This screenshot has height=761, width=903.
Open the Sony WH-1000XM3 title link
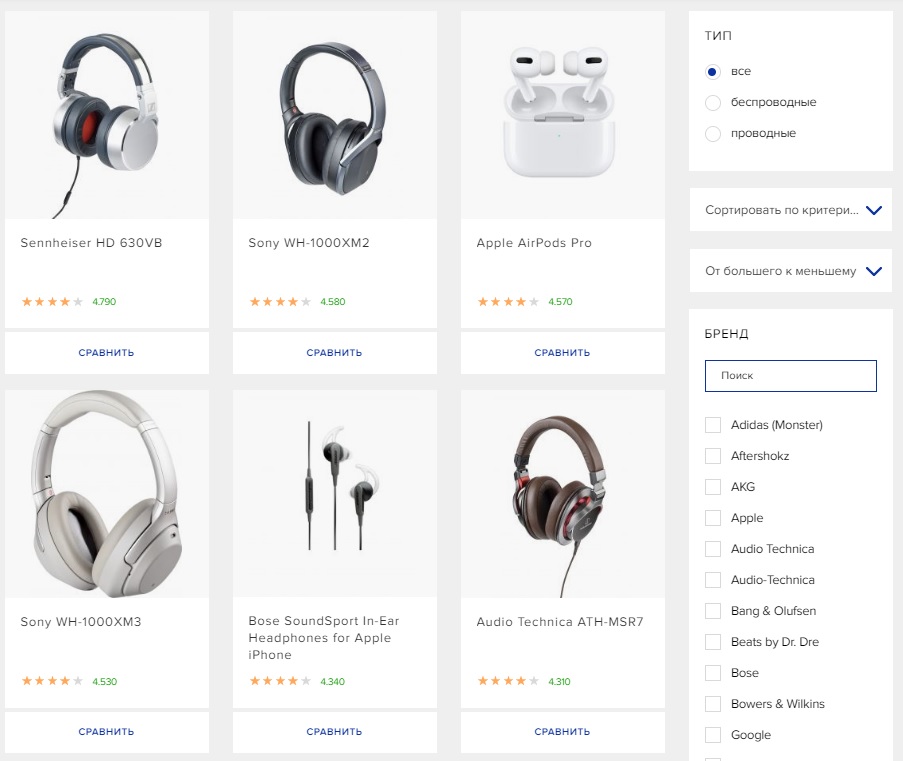[81, 622]
